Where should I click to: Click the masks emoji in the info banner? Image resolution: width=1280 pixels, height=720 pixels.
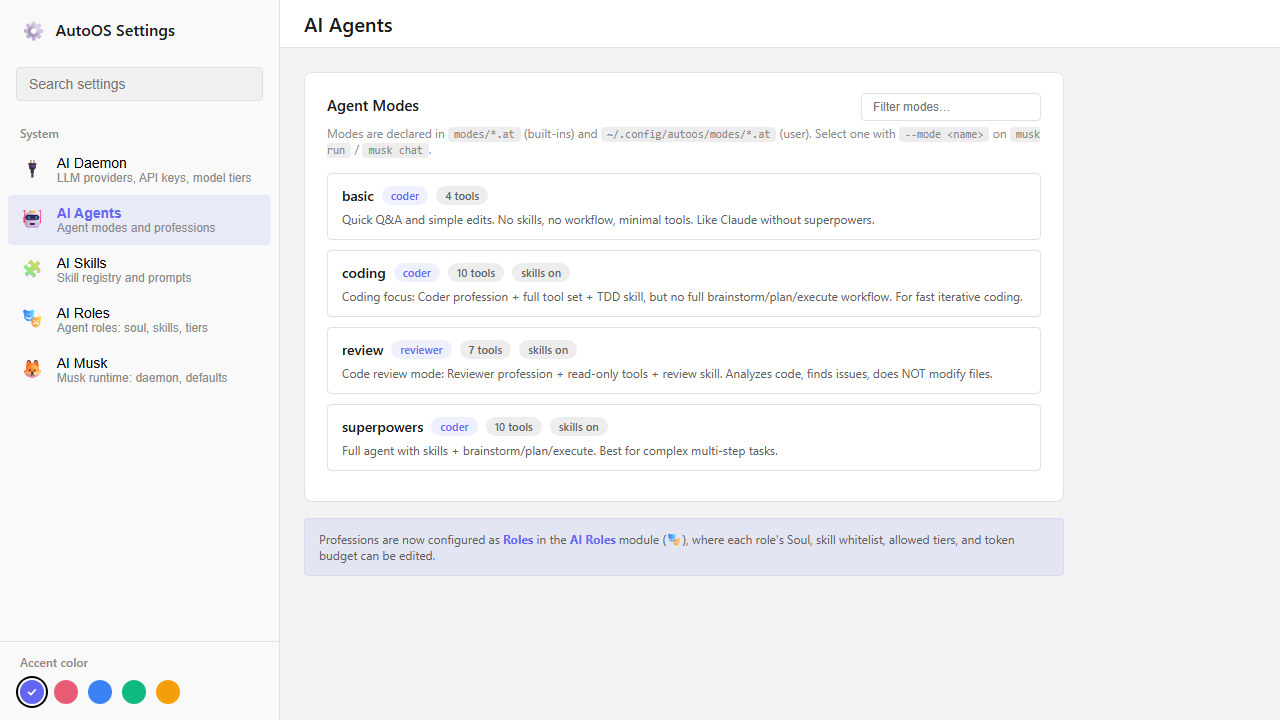pos(674,540)
